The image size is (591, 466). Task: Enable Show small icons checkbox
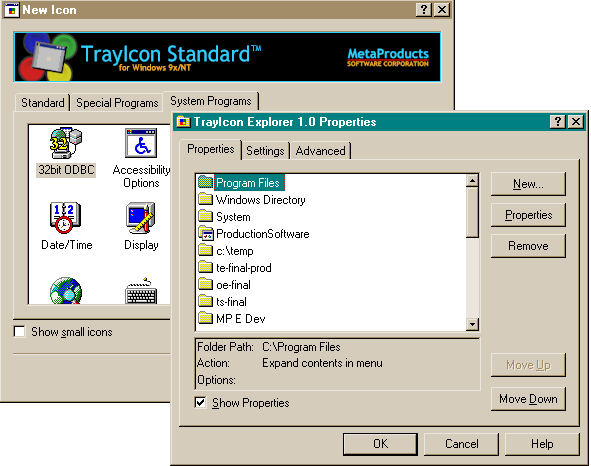pos(19,332)
